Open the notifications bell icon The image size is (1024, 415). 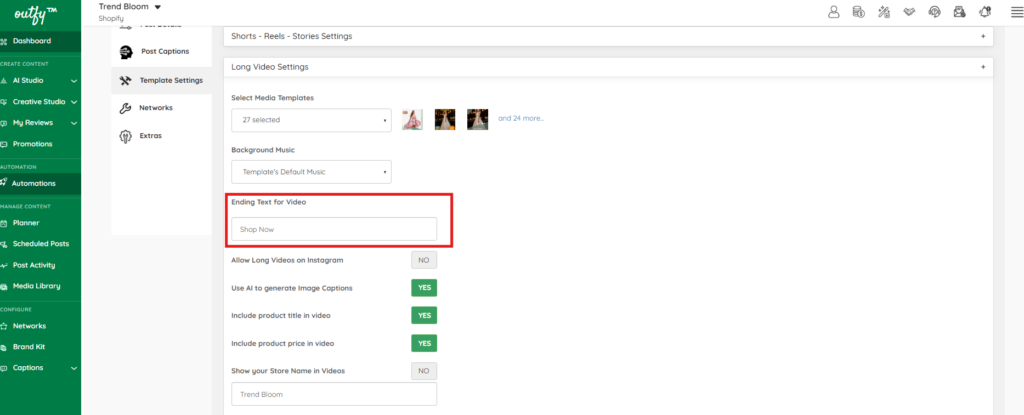985,12
